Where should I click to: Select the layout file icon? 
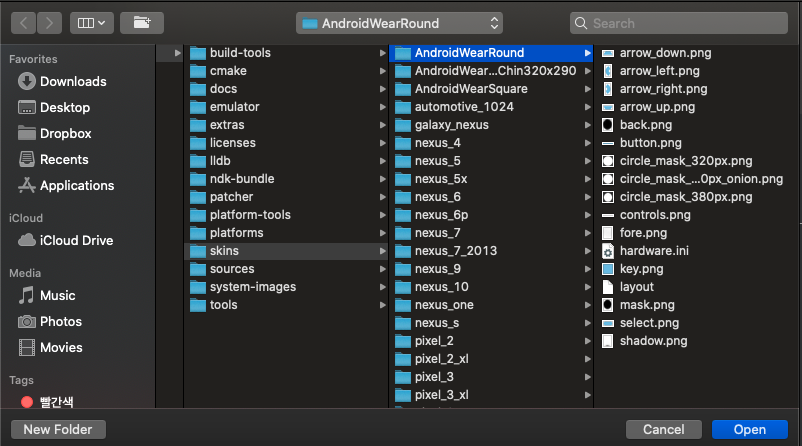pyautogui.click(x=608, y=287)
